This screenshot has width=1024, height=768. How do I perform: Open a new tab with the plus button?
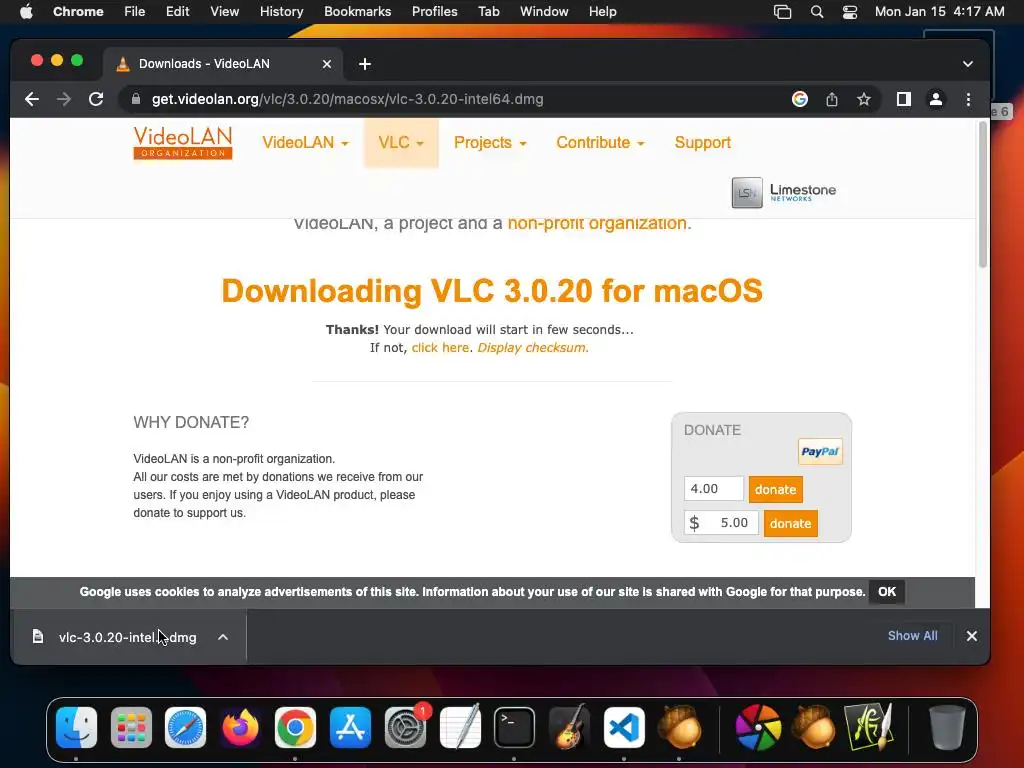tap(365, 64)
